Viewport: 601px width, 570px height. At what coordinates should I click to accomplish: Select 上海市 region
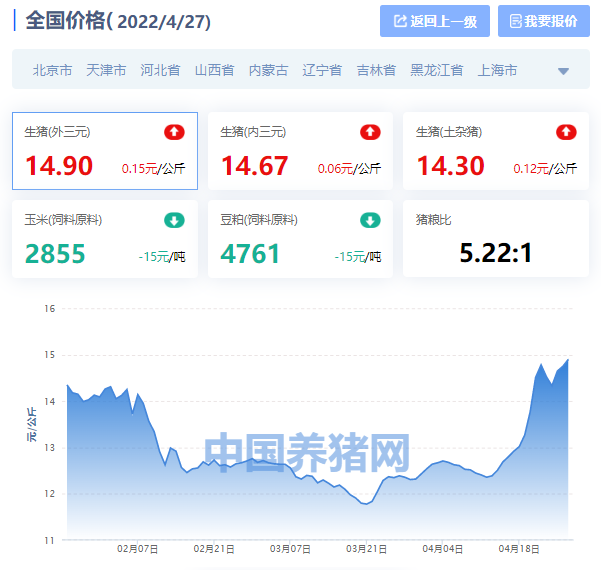pos(497,70)
